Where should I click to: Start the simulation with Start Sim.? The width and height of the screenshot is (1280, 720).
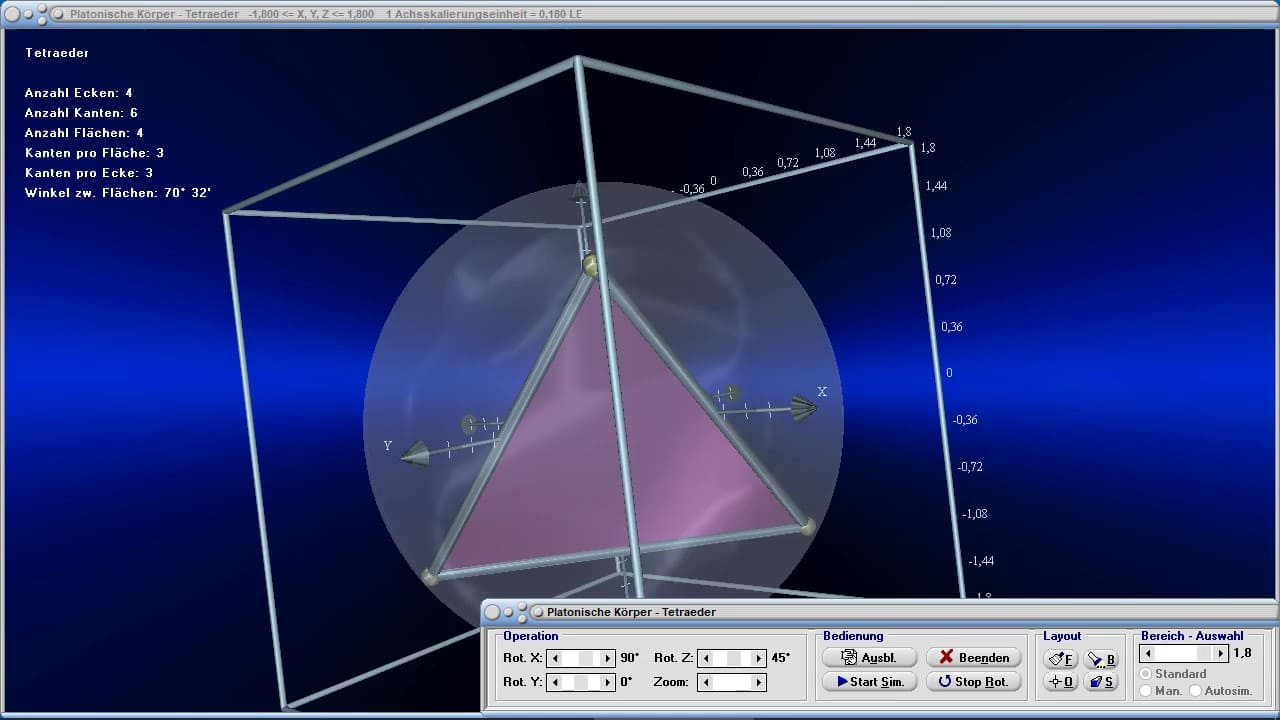click(869, 682)
